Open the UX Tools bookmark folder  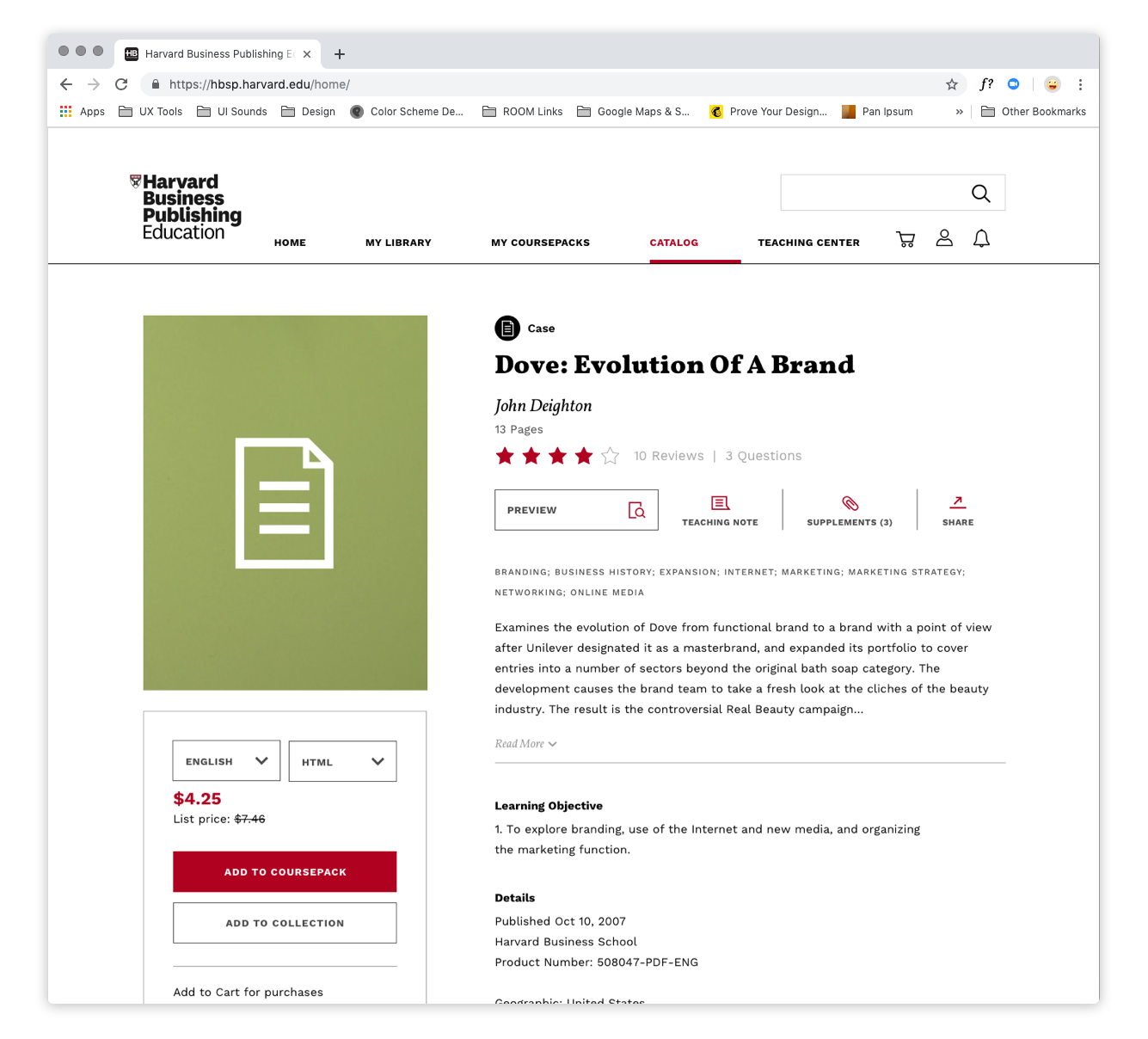[x=150, y=112]
